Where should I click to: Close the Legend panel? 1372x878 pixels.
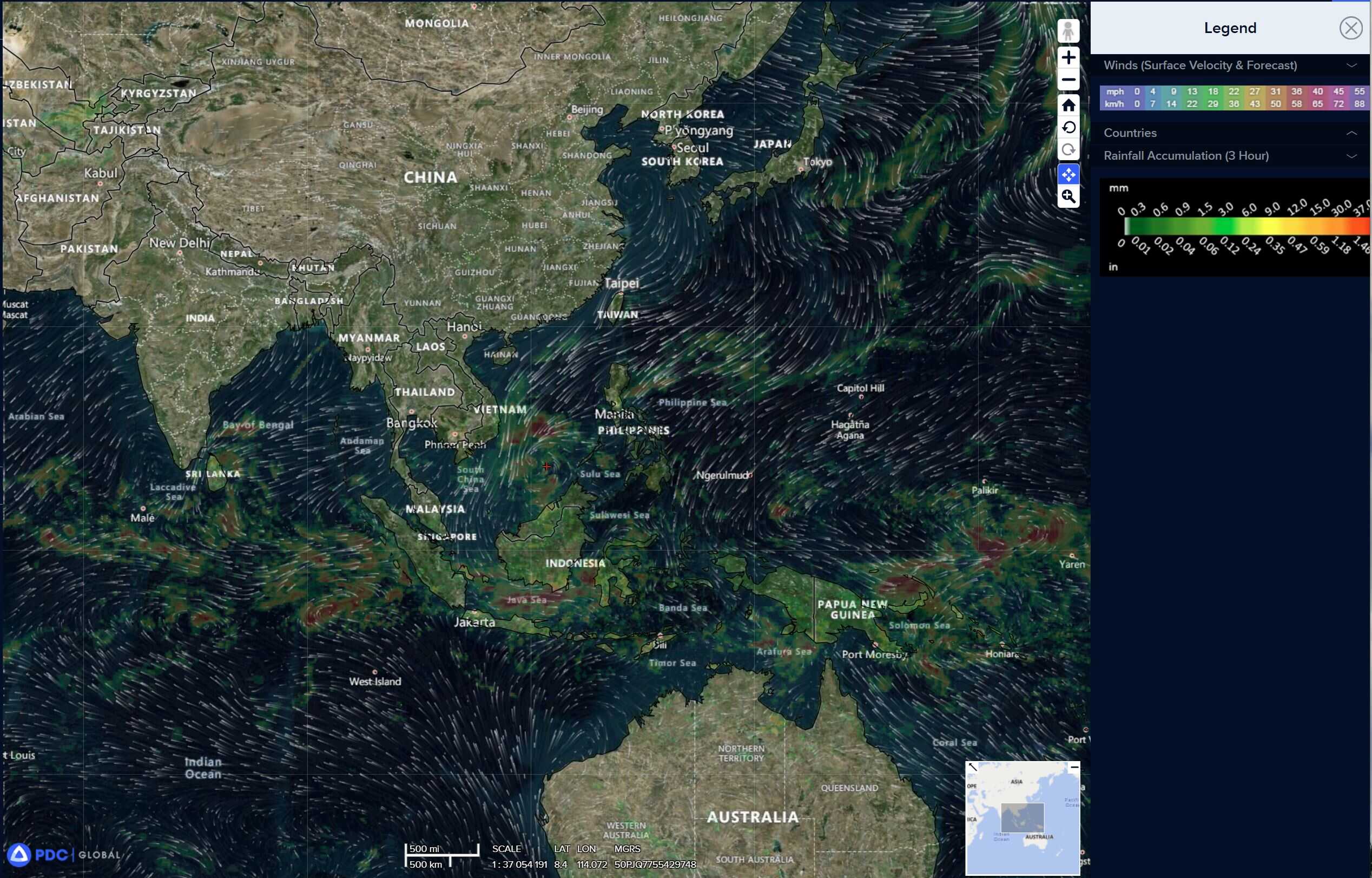[1350, 28]
